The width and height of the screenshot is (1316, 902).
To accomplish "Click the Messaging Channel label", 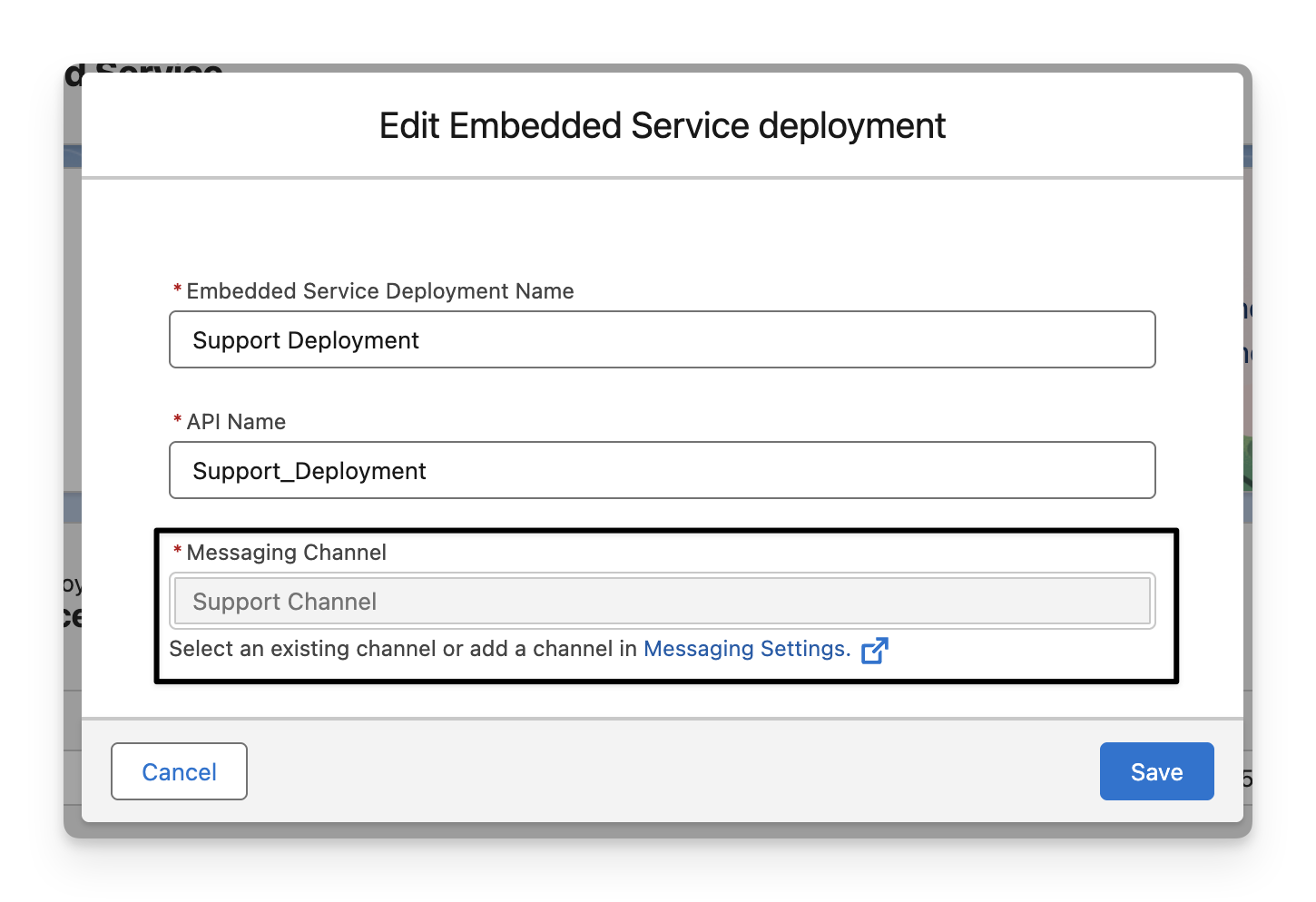I will pyautogui.click(x=286, y=553).
